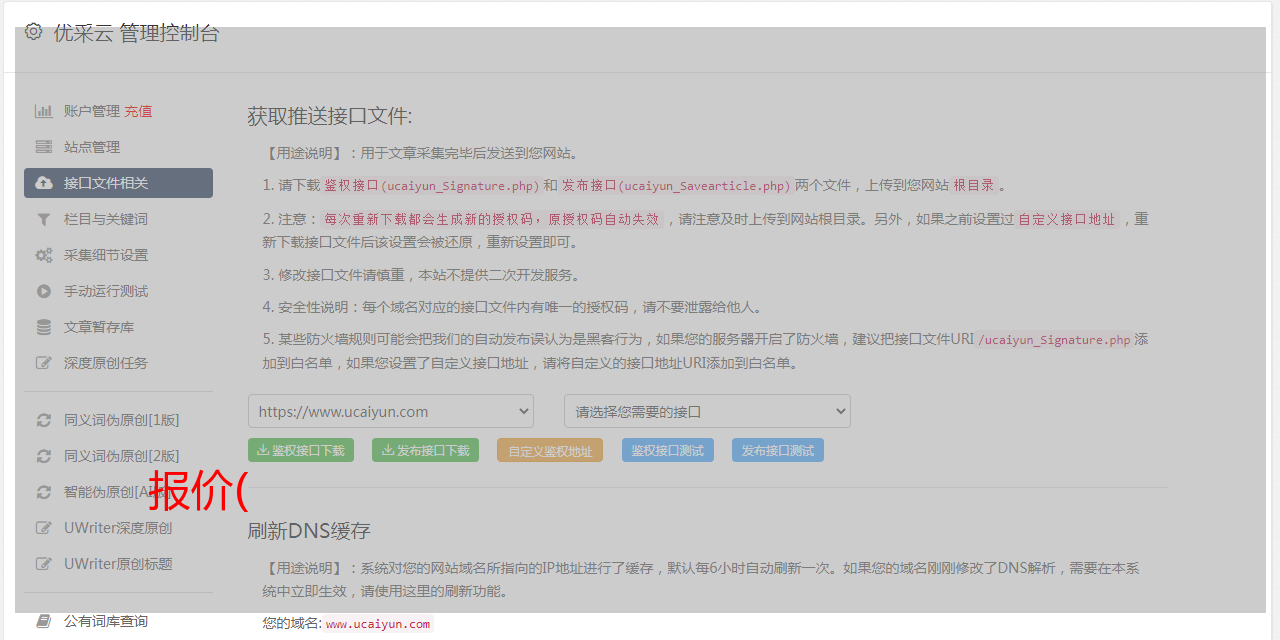Image resolution: width=1280 pixels, height=640 pixels.
Task: Go to UWriter原创标题 in the sidebar
Action: point(118,564)
